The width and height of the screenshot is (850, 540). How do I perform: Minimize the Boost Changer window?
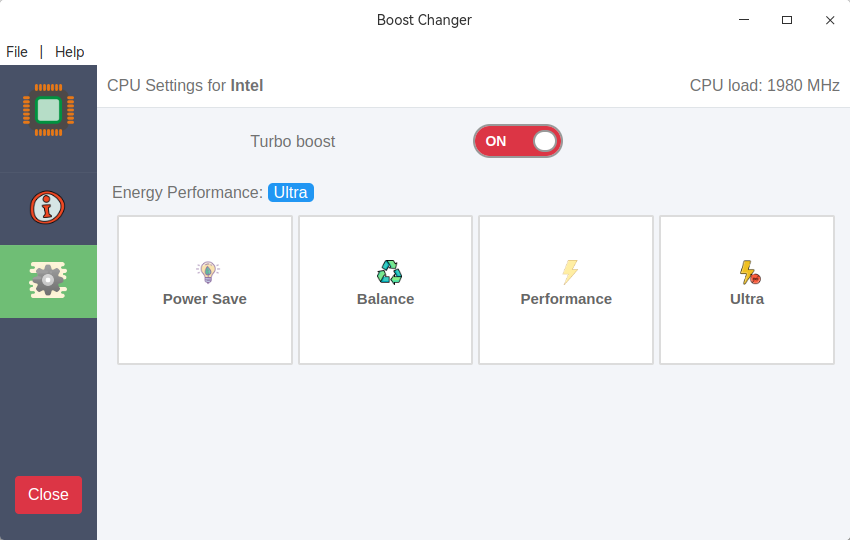point(744,20)
